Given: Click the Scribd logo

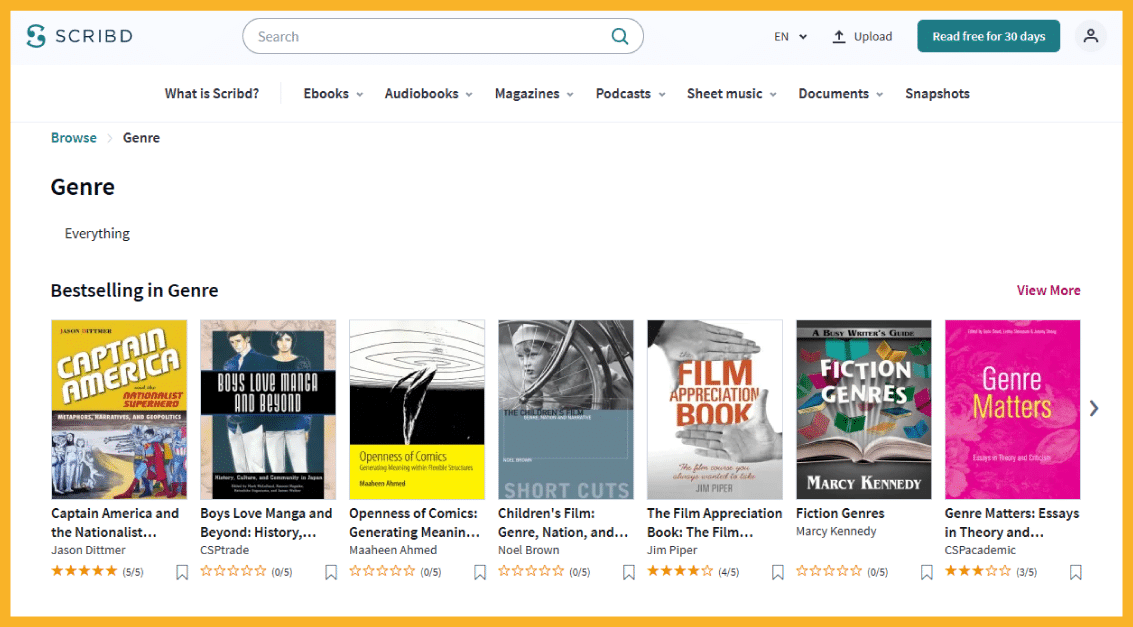Looking at the screenshot, I should tap(79, 36).
